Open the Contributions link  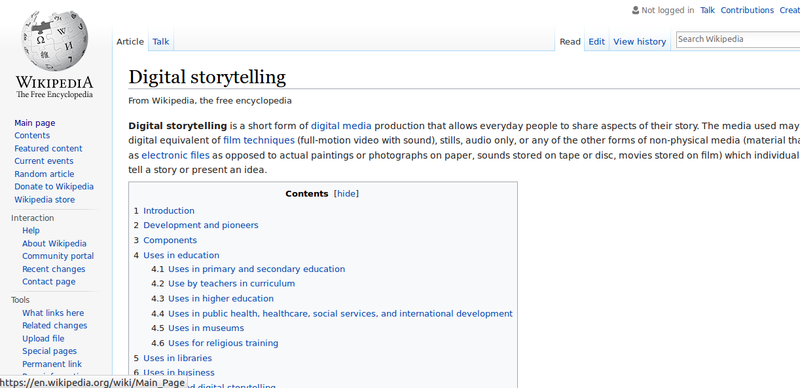click(x=747, y=10)
